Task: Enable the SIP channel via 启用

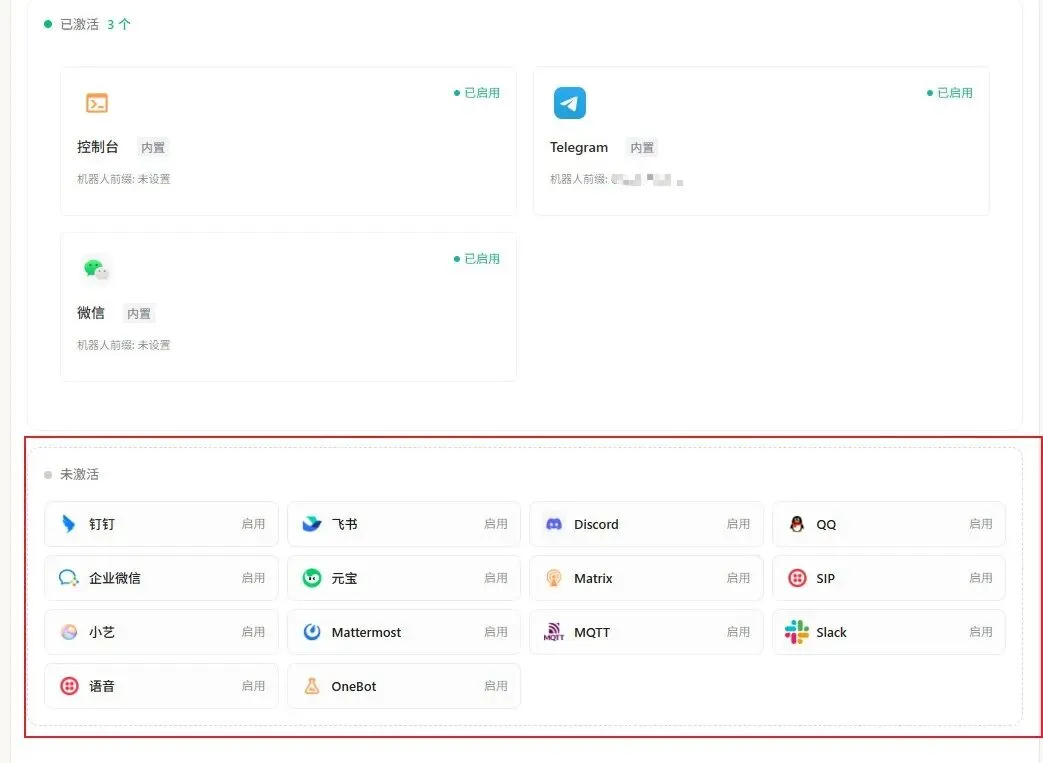Action: point(981,578)
